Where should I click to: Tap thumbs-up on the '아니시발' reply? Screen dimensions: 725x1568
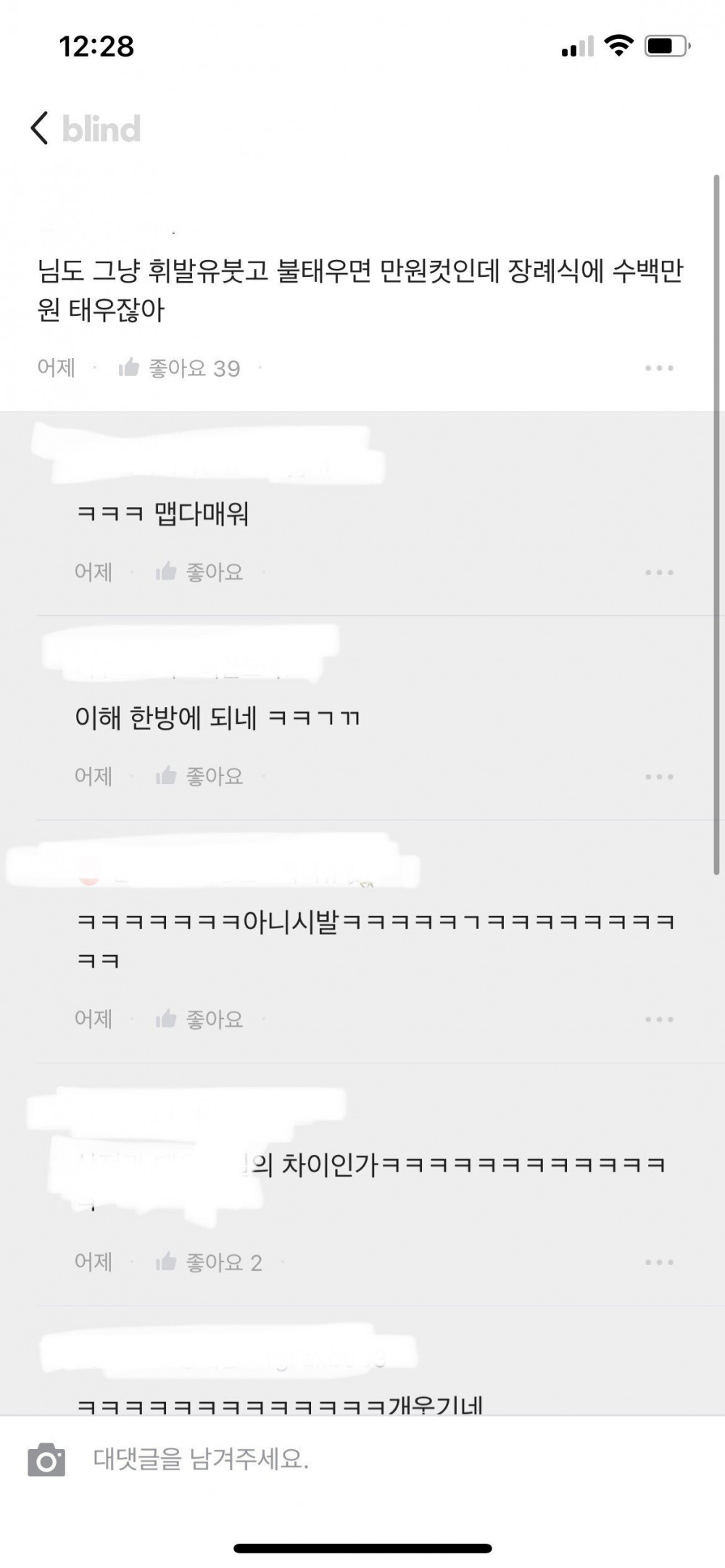tap(166, 1019)
